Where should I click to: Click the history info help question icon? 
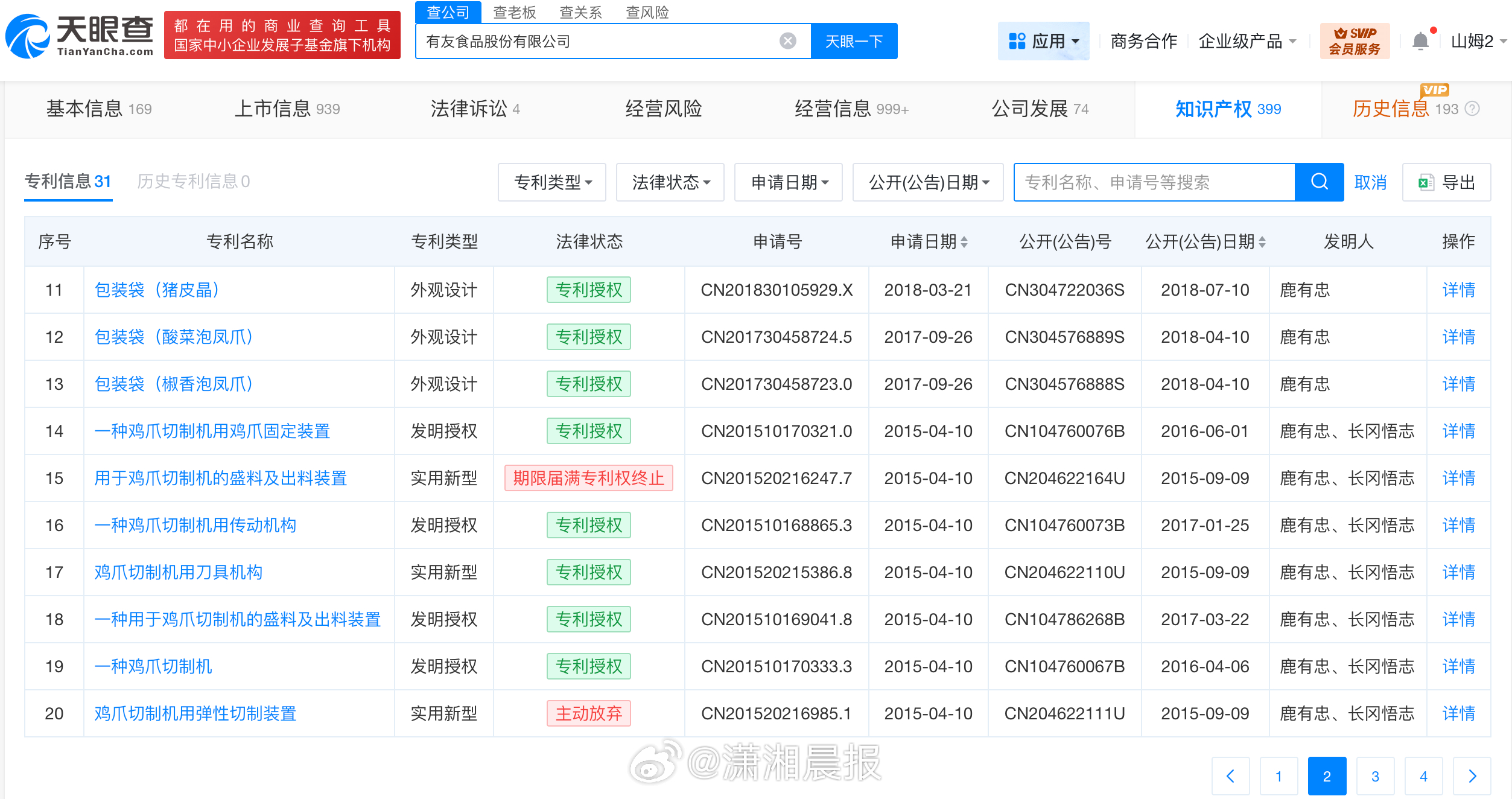(1472, 109)
